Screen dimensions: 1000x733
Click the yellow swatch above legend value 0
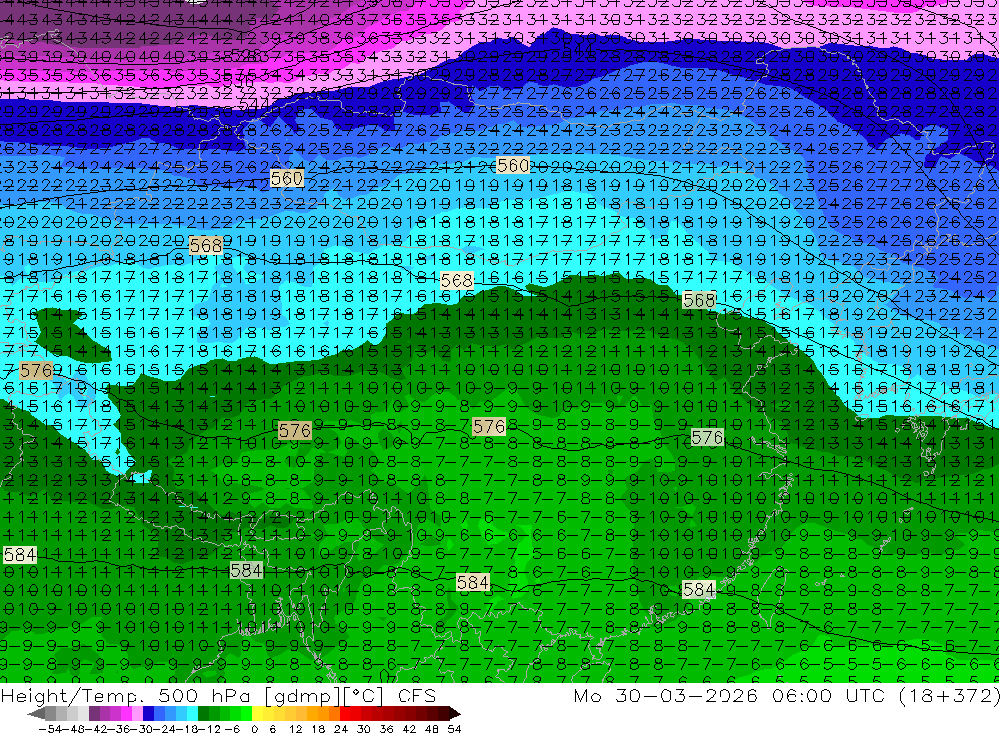[258, 714]
